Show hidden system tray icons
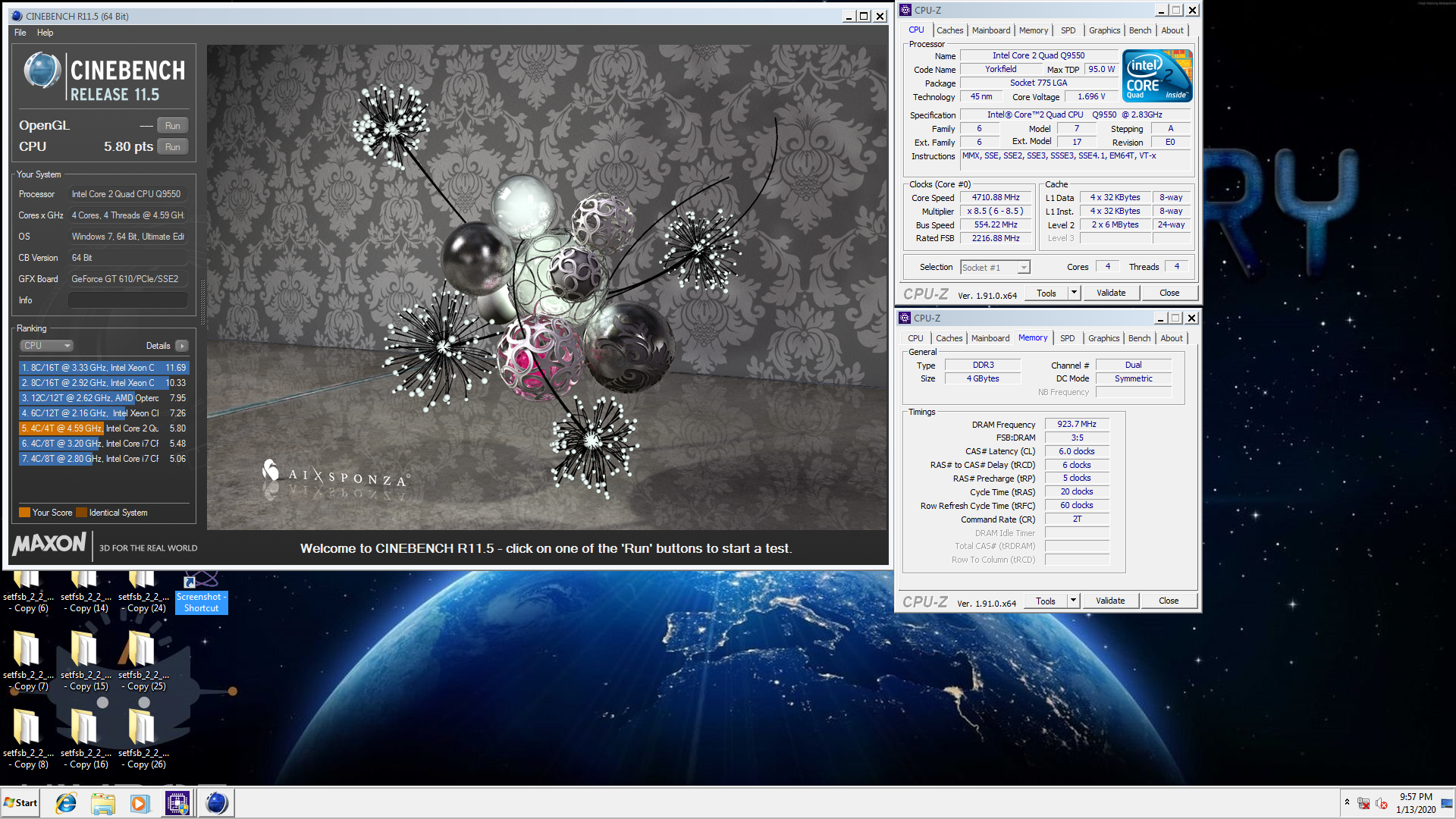1456x819 pixels. (x=1347, y=802)
